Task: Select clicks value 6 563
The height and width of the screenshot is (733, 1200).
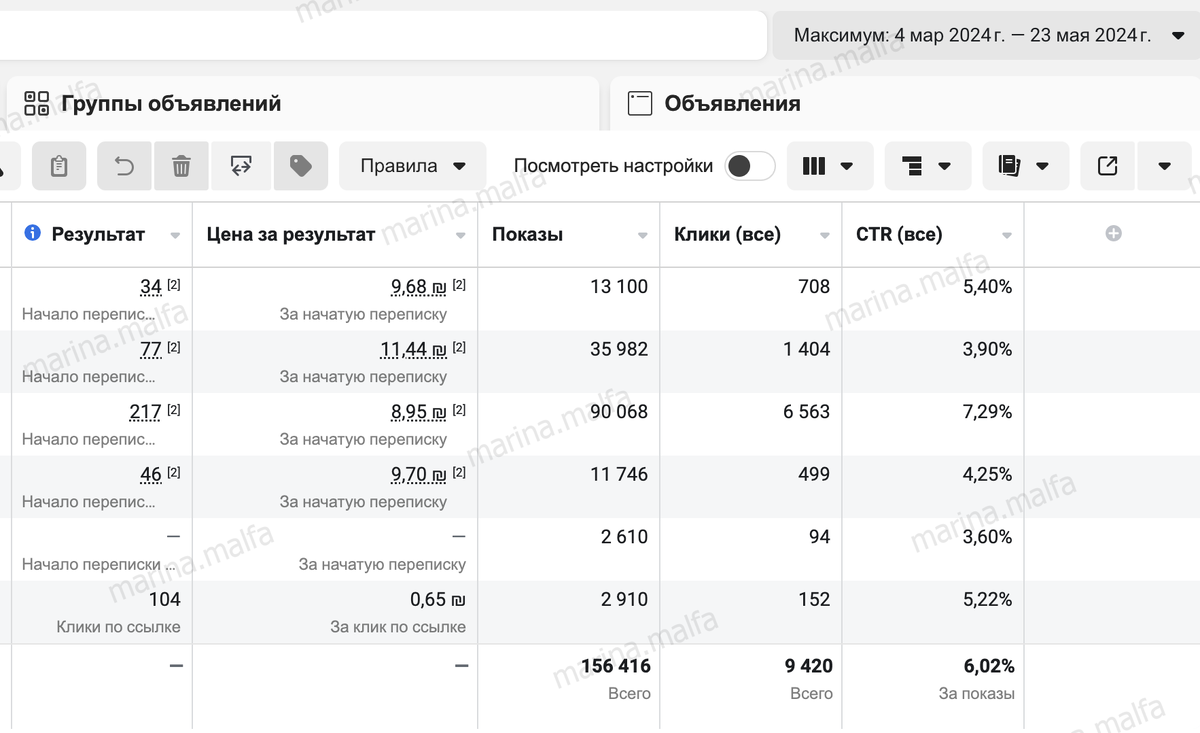Action: click(x=806, y=412)
